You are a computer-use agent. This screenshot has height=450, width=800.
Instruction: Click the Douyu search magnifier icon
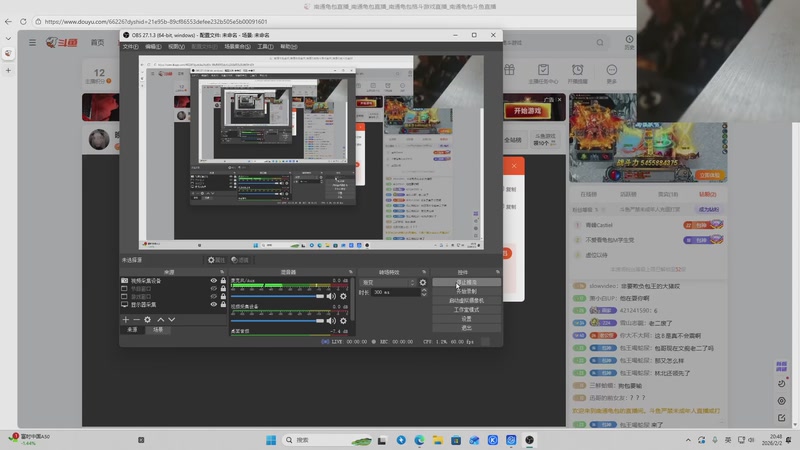click(600, 42)
